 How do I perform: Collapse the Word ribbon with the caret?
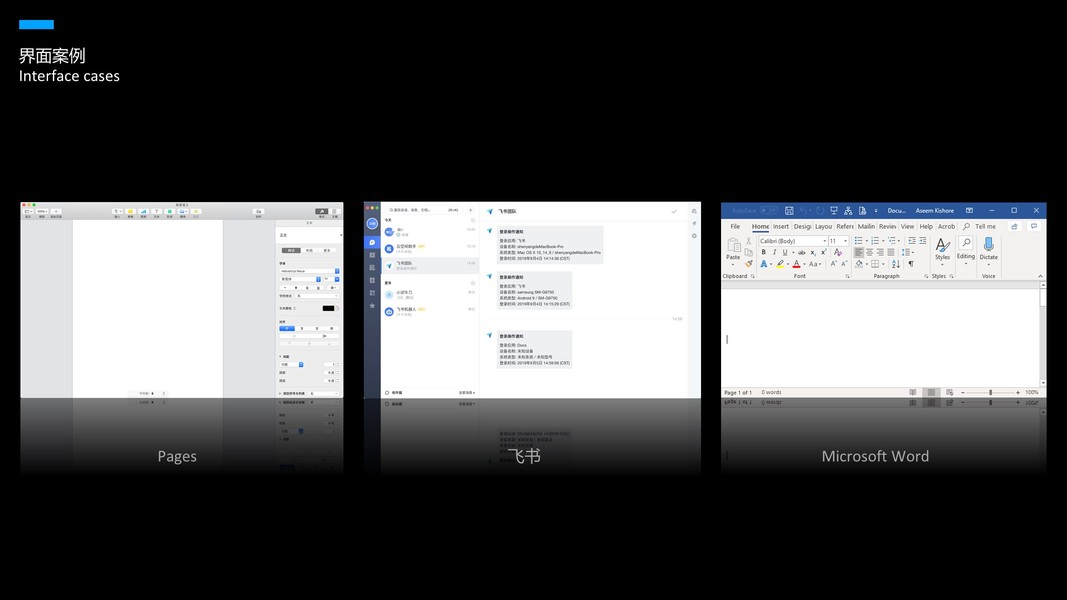(1040, 276)
